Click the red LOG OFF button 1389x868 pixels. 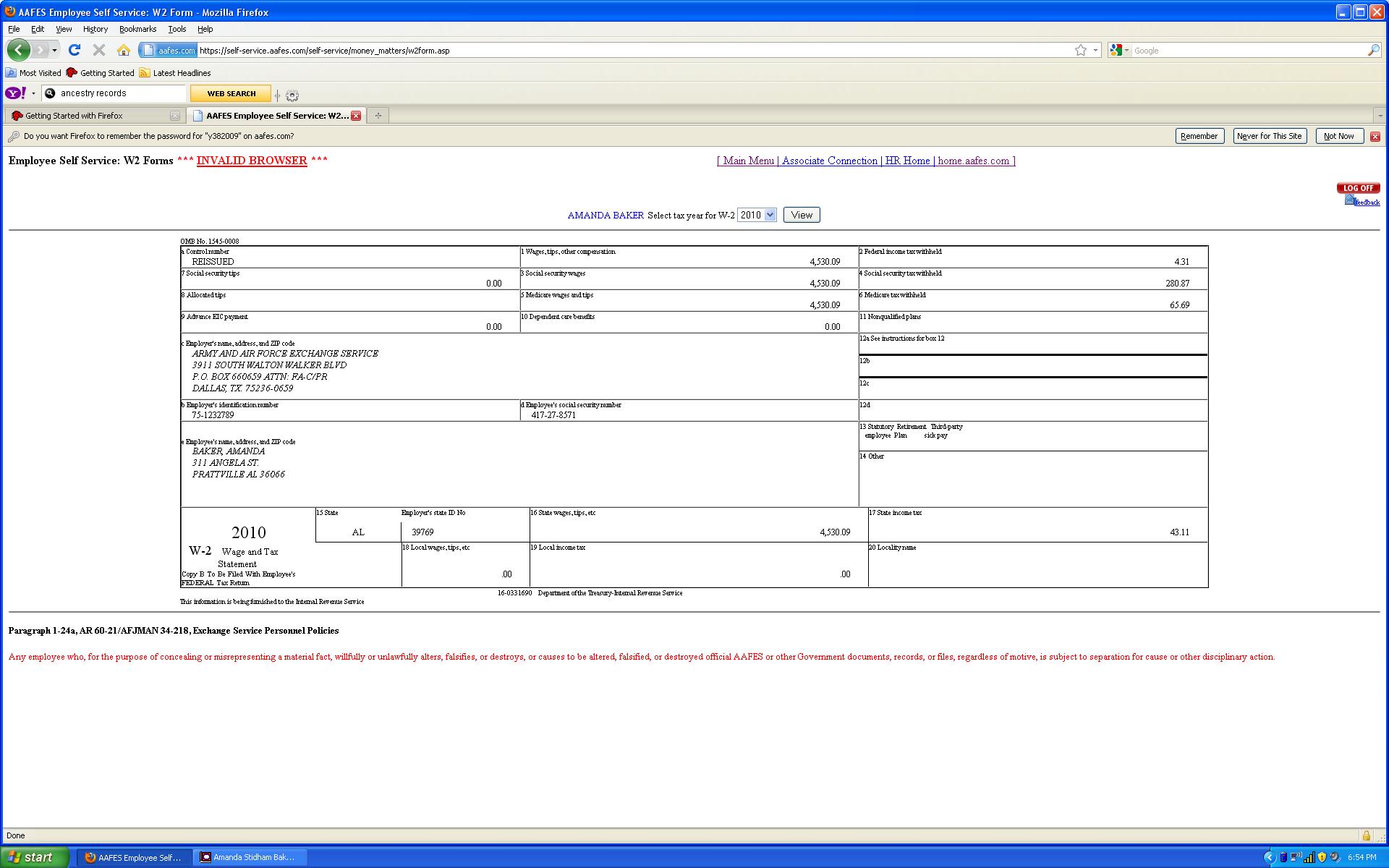tap(1358, 188)
